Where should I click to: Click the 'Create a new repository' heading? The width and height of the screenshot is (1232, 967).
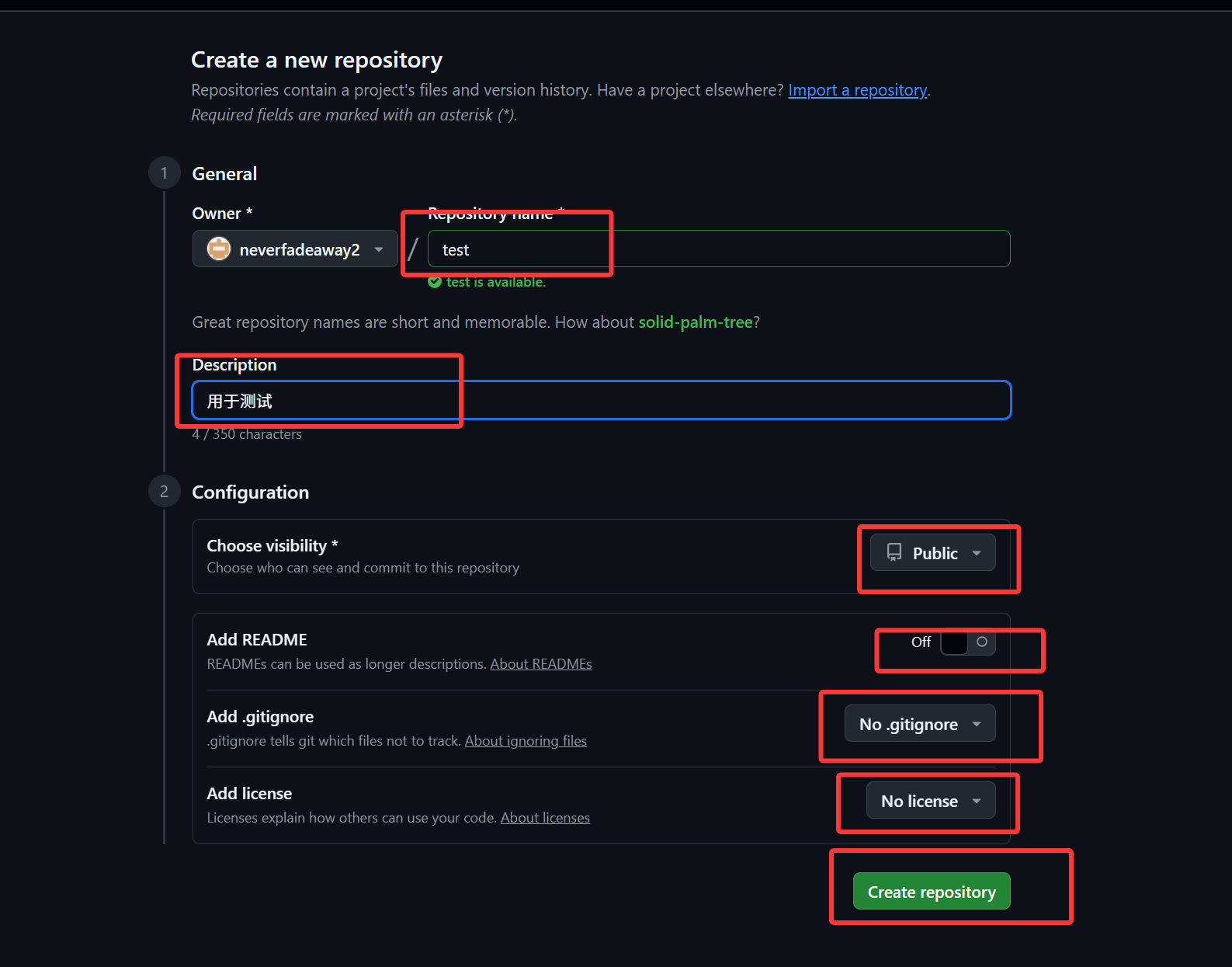(x=317, y=60)
